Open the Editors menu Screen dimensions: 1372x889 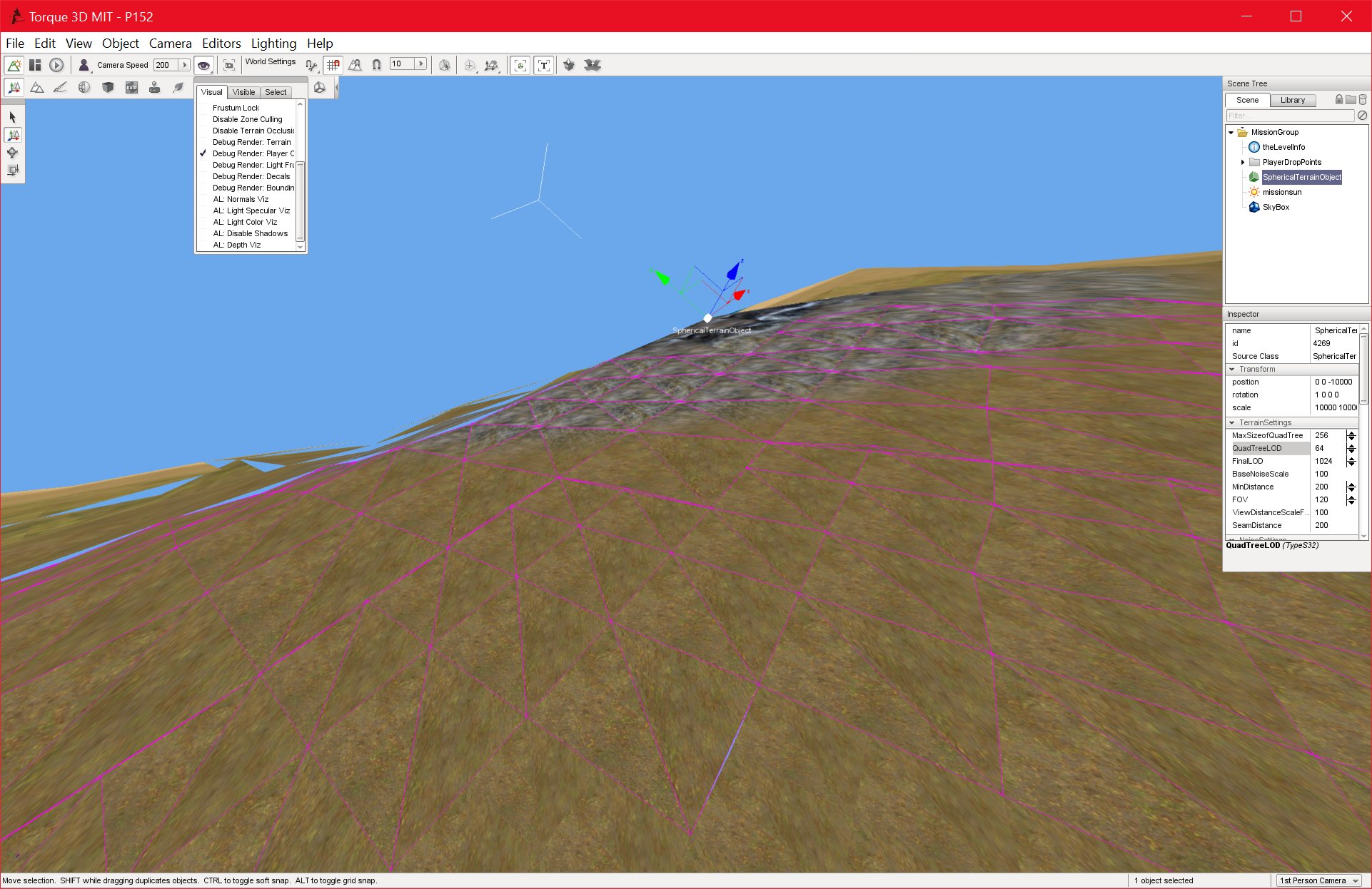pos(221,44)
